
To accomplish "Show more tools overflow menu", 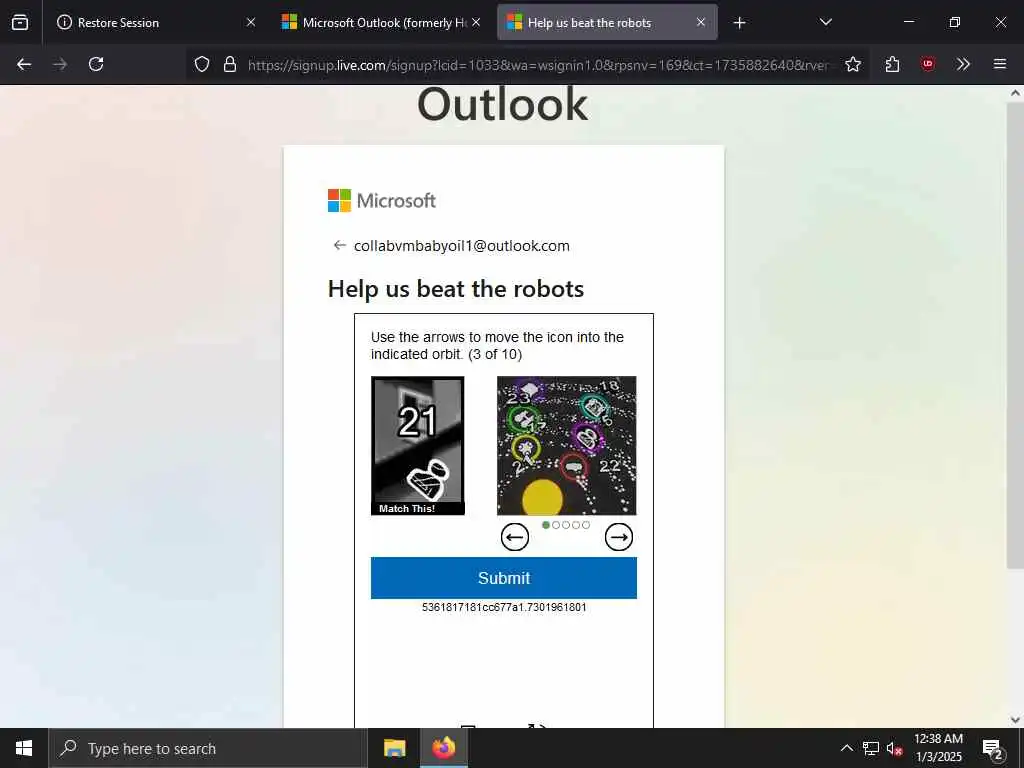I will [963, 64].
